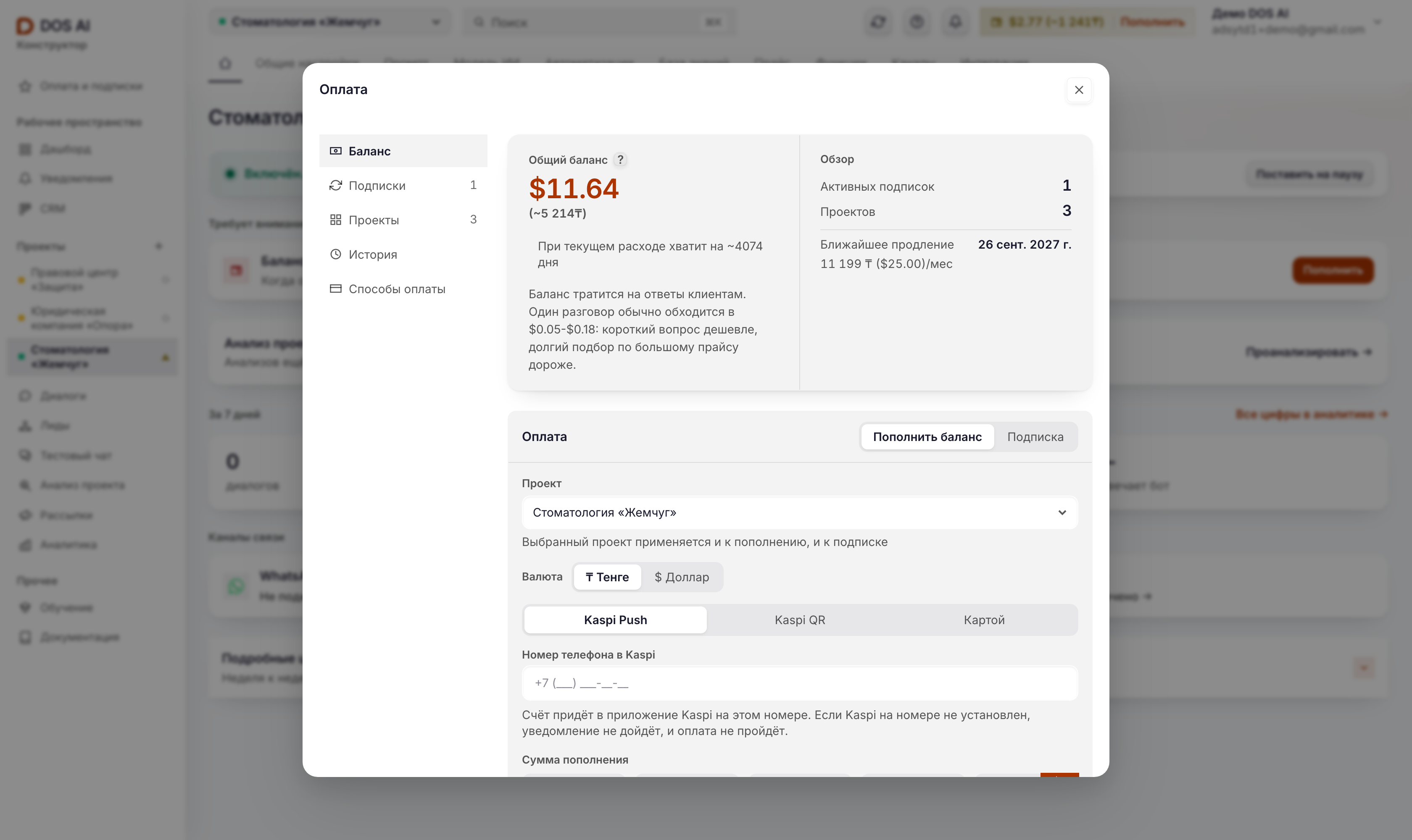Screen dimensions: 1412x840
Task: Open the user account dropdown in header
Action: (x=1296, y=21)
